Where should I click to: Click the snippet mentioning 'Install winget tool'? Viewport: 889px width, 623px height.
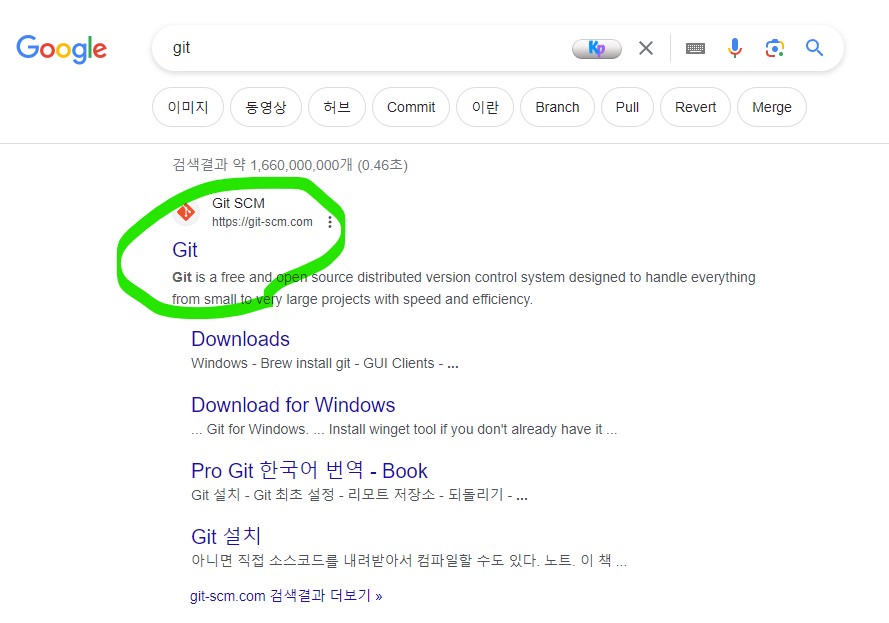(404, 429)
